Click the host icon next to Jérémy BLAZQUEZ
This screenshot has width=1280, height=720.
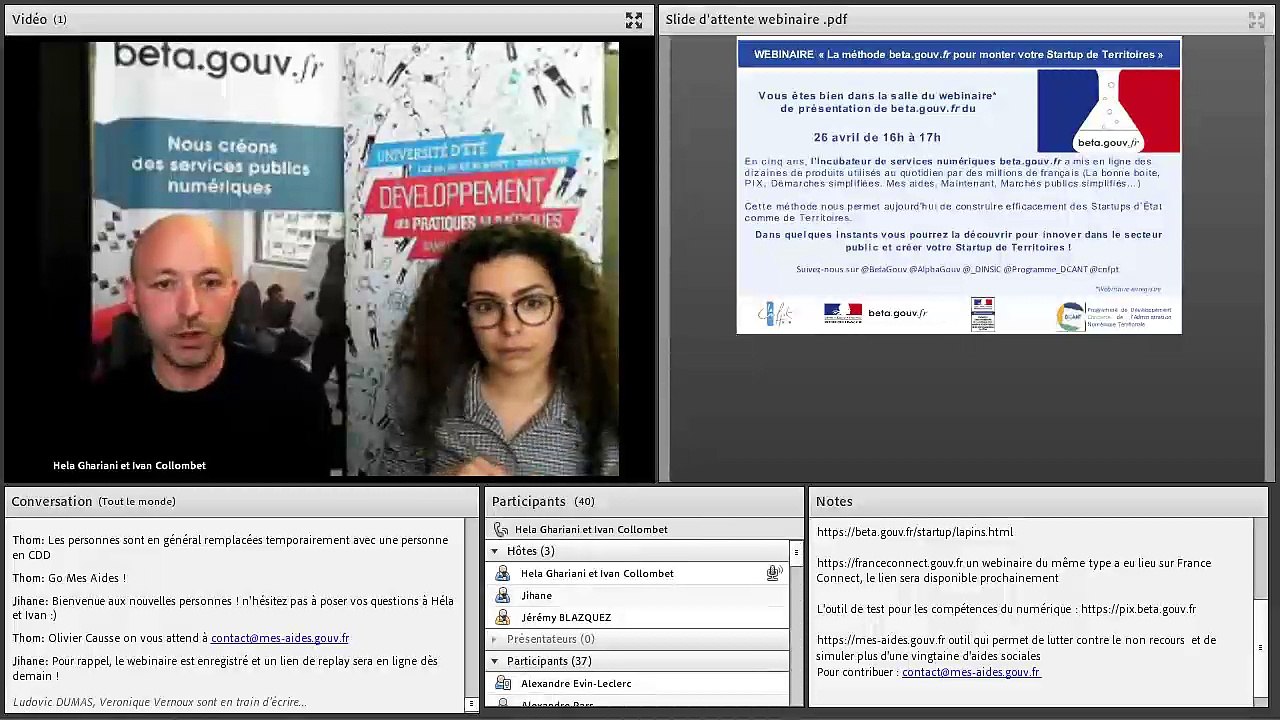(x=503, y=617)
